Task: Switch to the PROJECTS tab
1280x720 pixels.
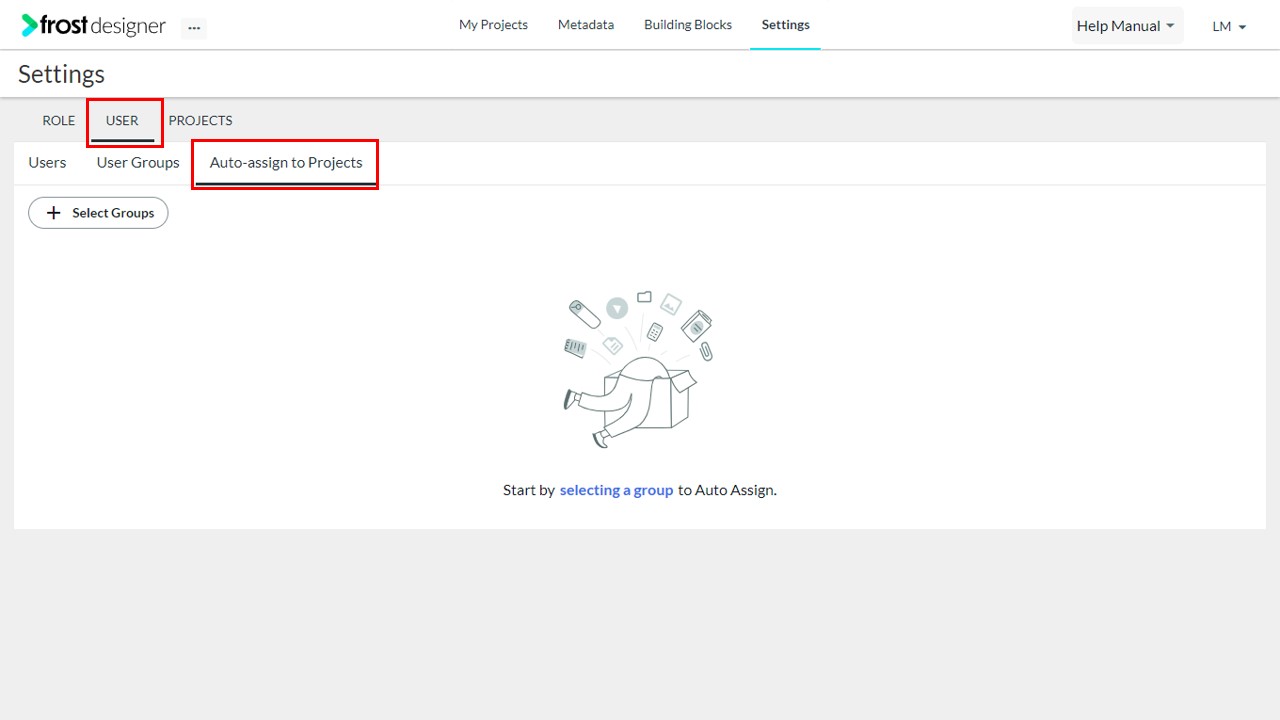Action: click(200, 120)
